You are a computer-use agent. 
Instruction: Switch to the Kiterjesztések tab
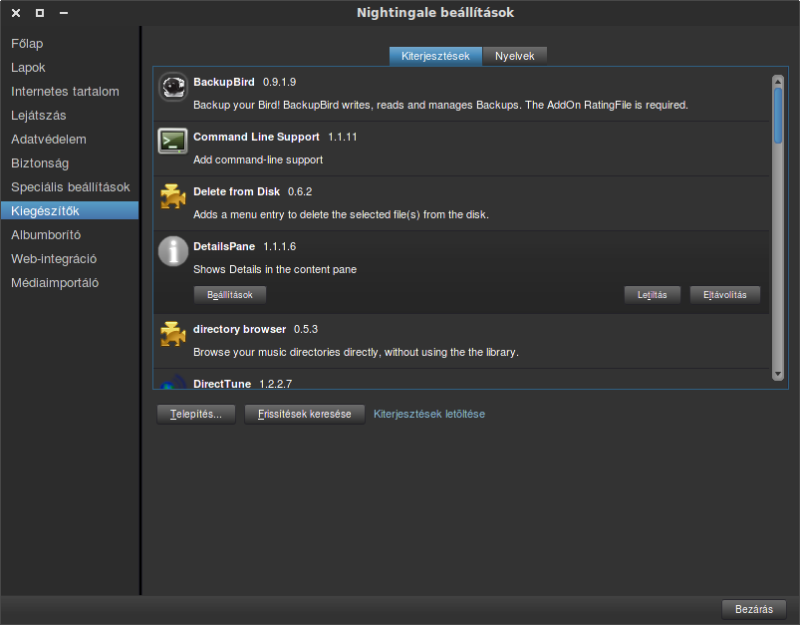tap(435, 56)
